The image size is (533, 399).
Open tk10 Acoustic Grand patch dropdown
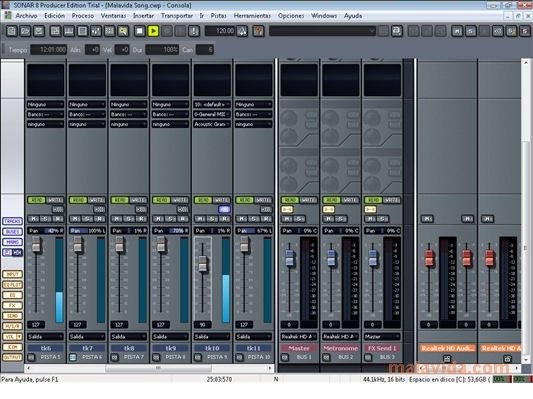[x=212, y=124]
